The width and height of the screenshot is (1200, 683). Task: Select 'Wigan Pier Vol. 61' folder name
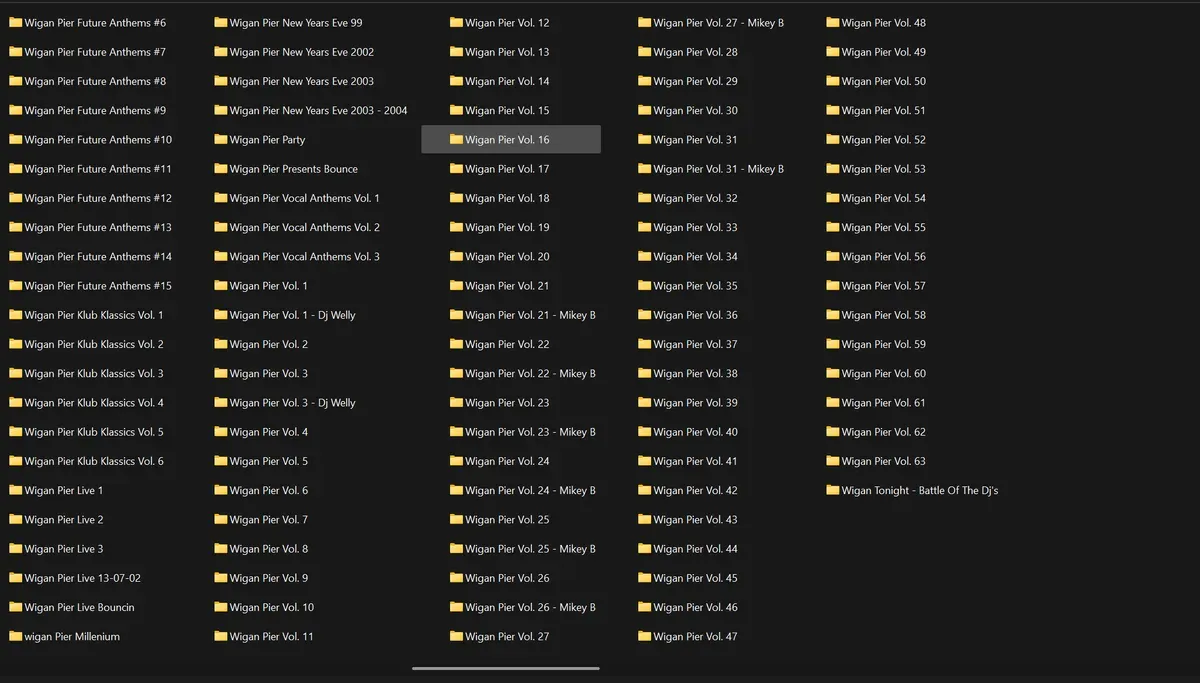click(884, 403)
